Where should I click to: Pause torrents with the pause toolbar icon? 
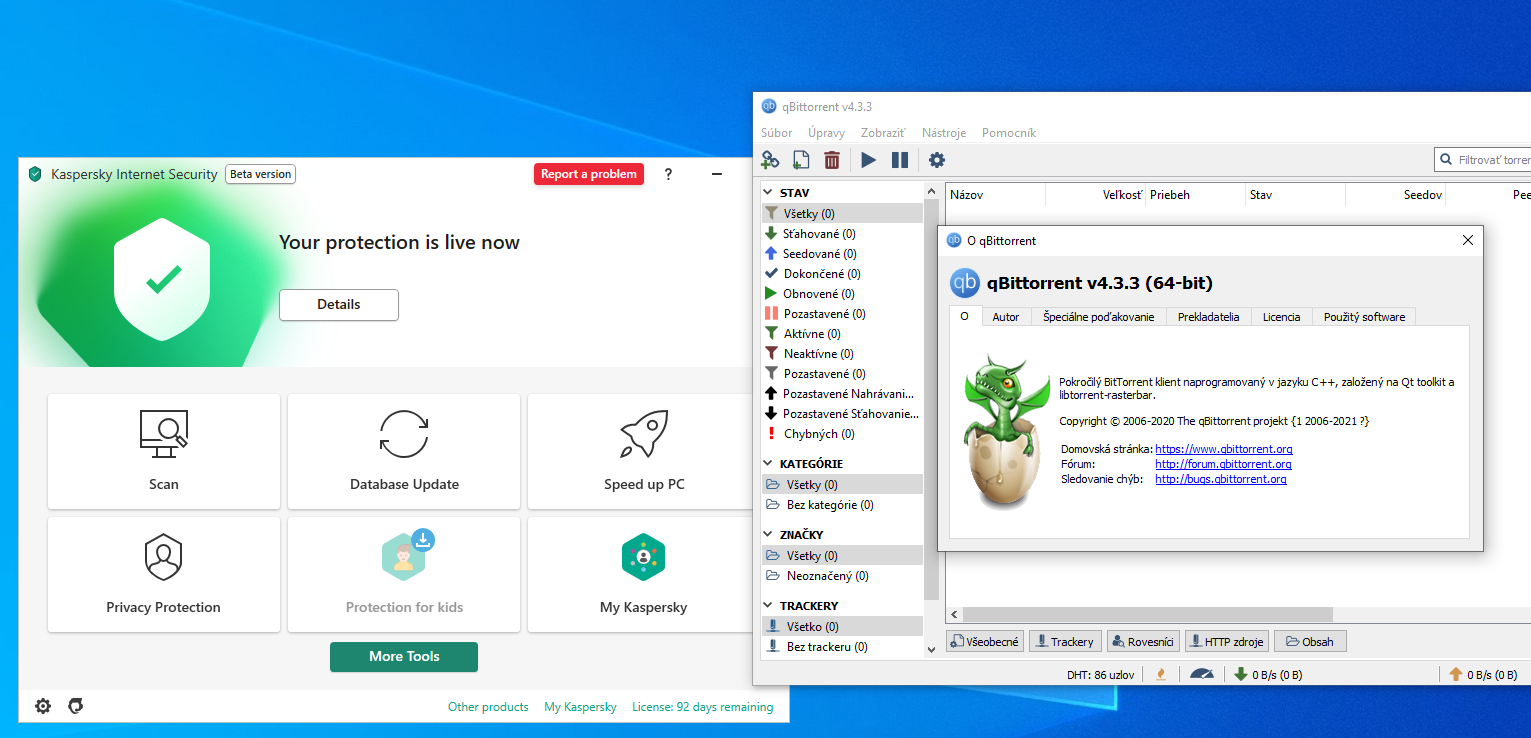(900, 160)
